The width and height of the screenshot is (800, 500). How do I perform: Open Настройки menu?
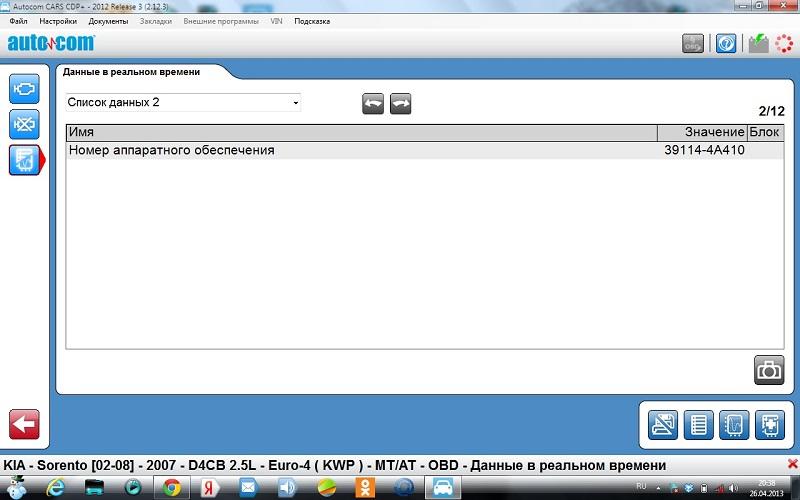point(58,21)
